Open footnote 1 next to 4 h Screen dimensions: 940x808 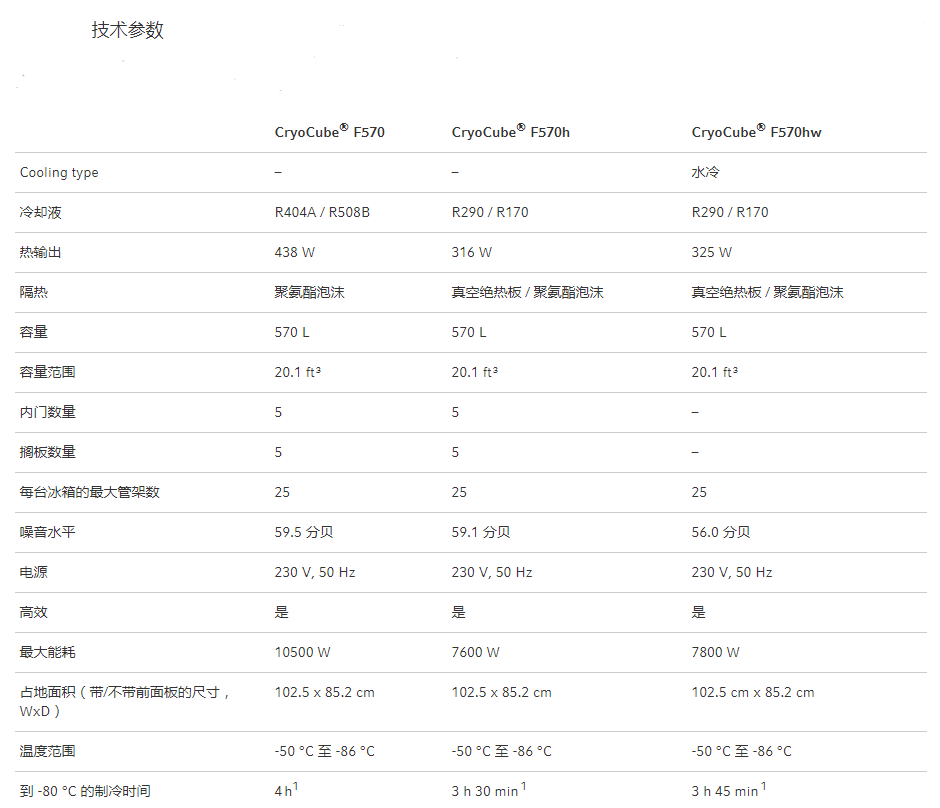pos(296,787)
